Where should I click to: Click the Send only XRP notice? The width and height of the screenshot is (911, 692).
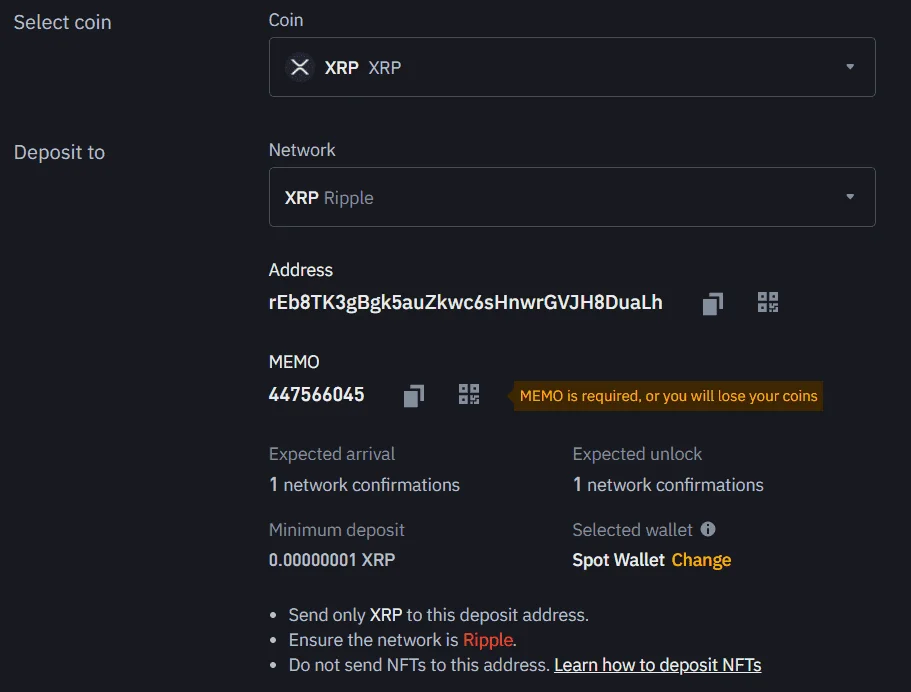[x=439, y=615]
